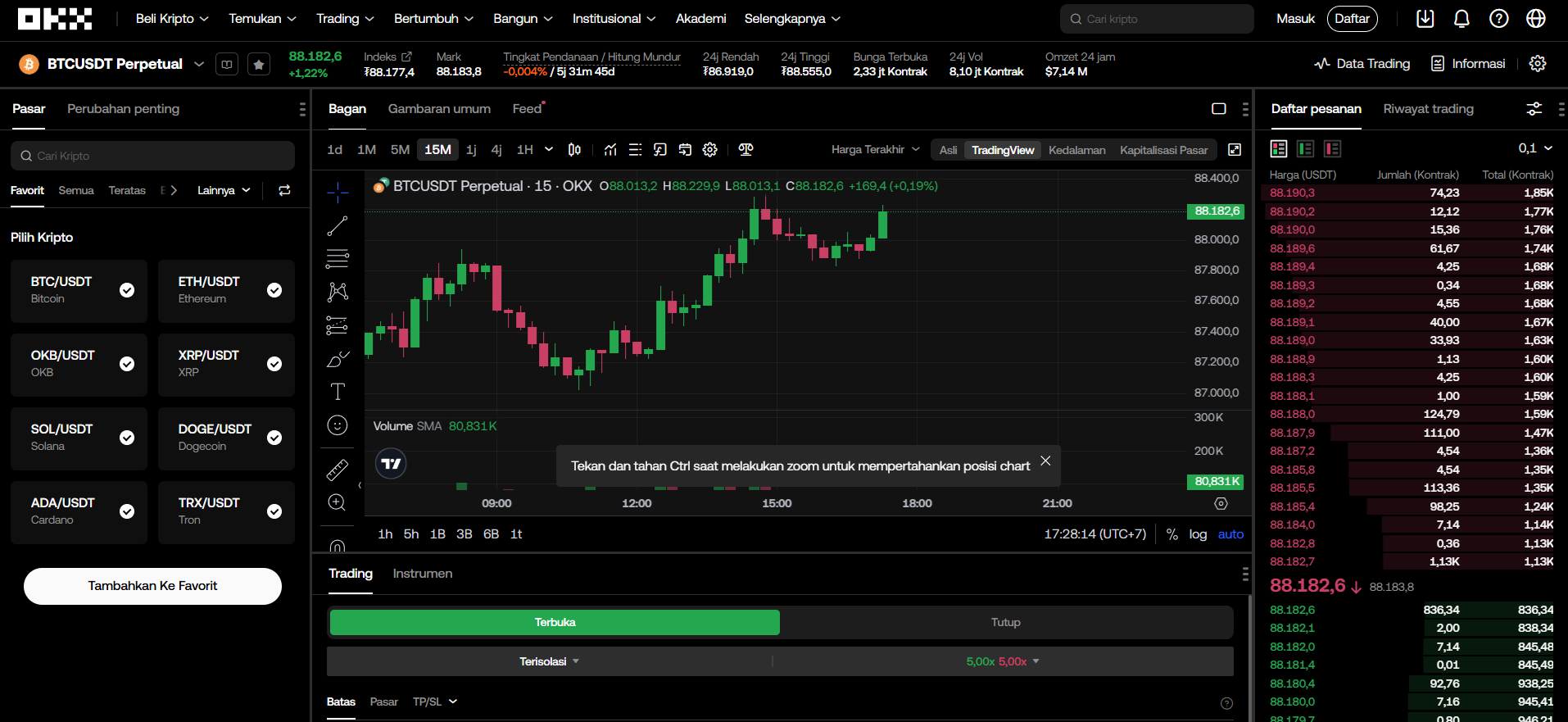Open the Harga Terakhir price dropdown
Screen dimensions: 1568x722
click(x=875, y=150)
